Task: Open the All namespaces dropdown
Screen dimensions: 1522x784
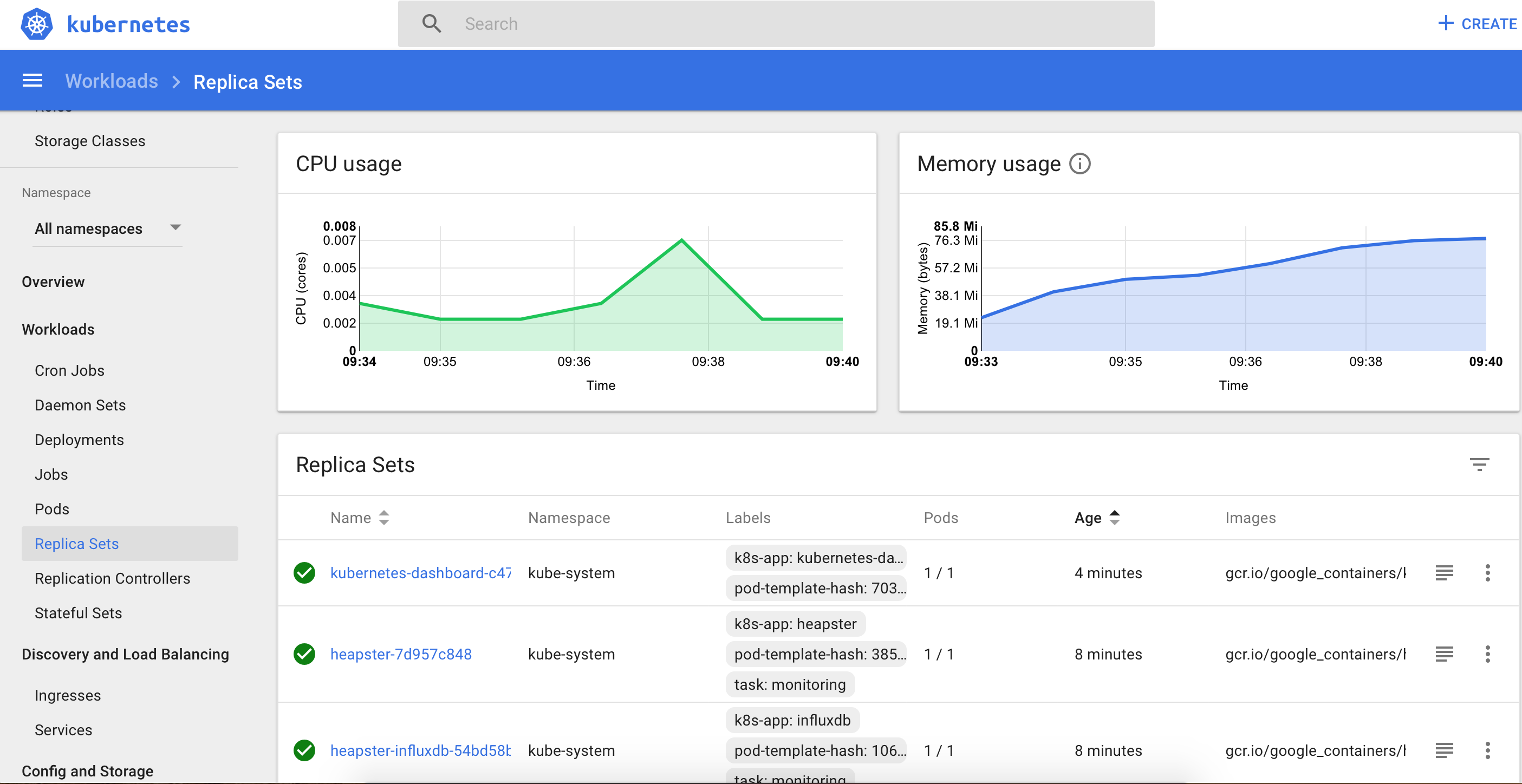Action: [108, 228]
